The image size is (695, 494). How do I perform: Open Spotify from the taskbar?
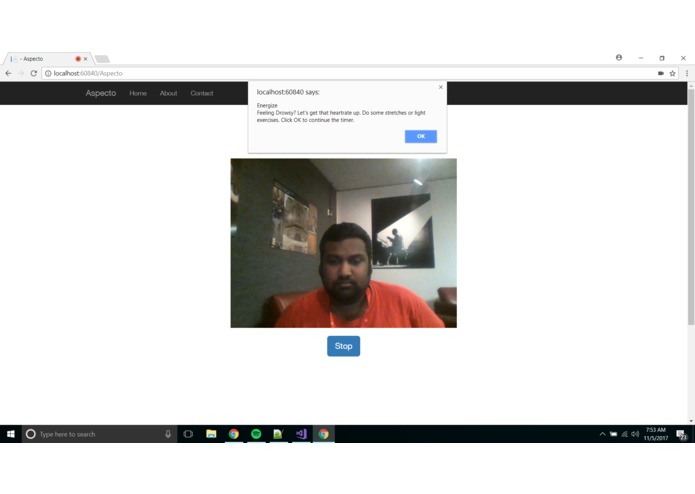tap(256, 434)
